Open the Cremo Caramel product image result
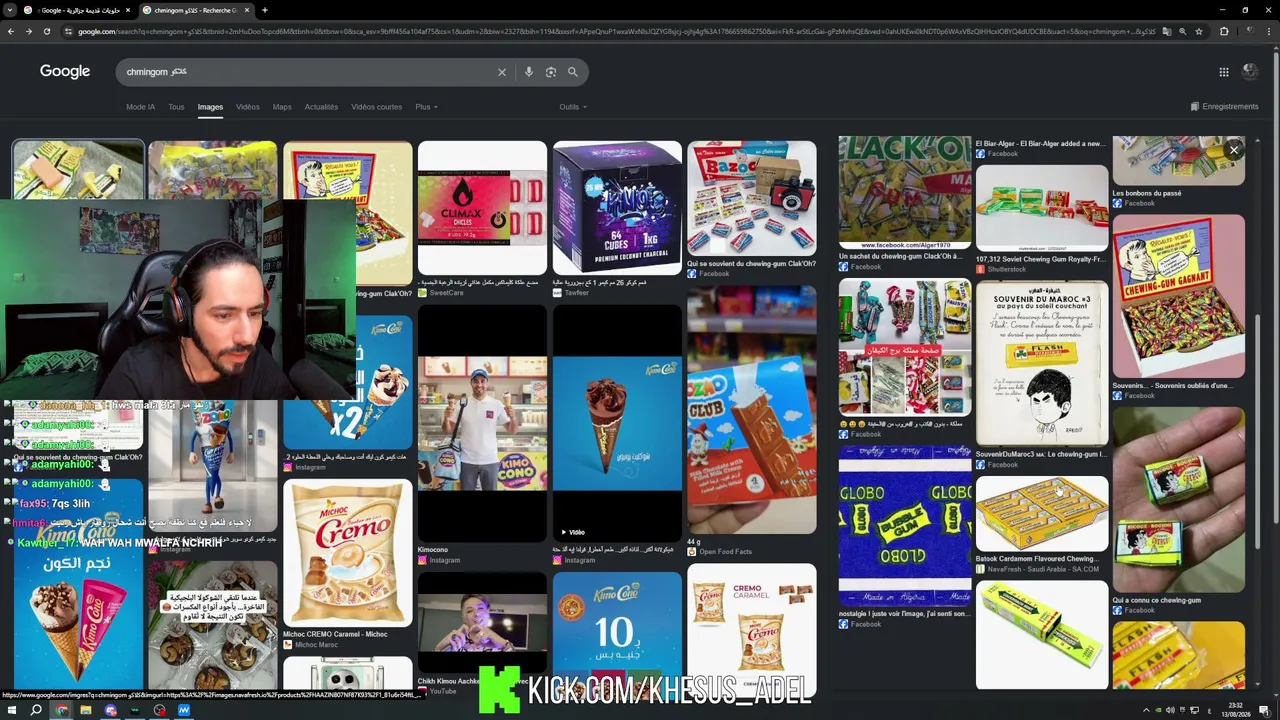1280x720 pixels. pyautogui.click(x=752, y=628)
